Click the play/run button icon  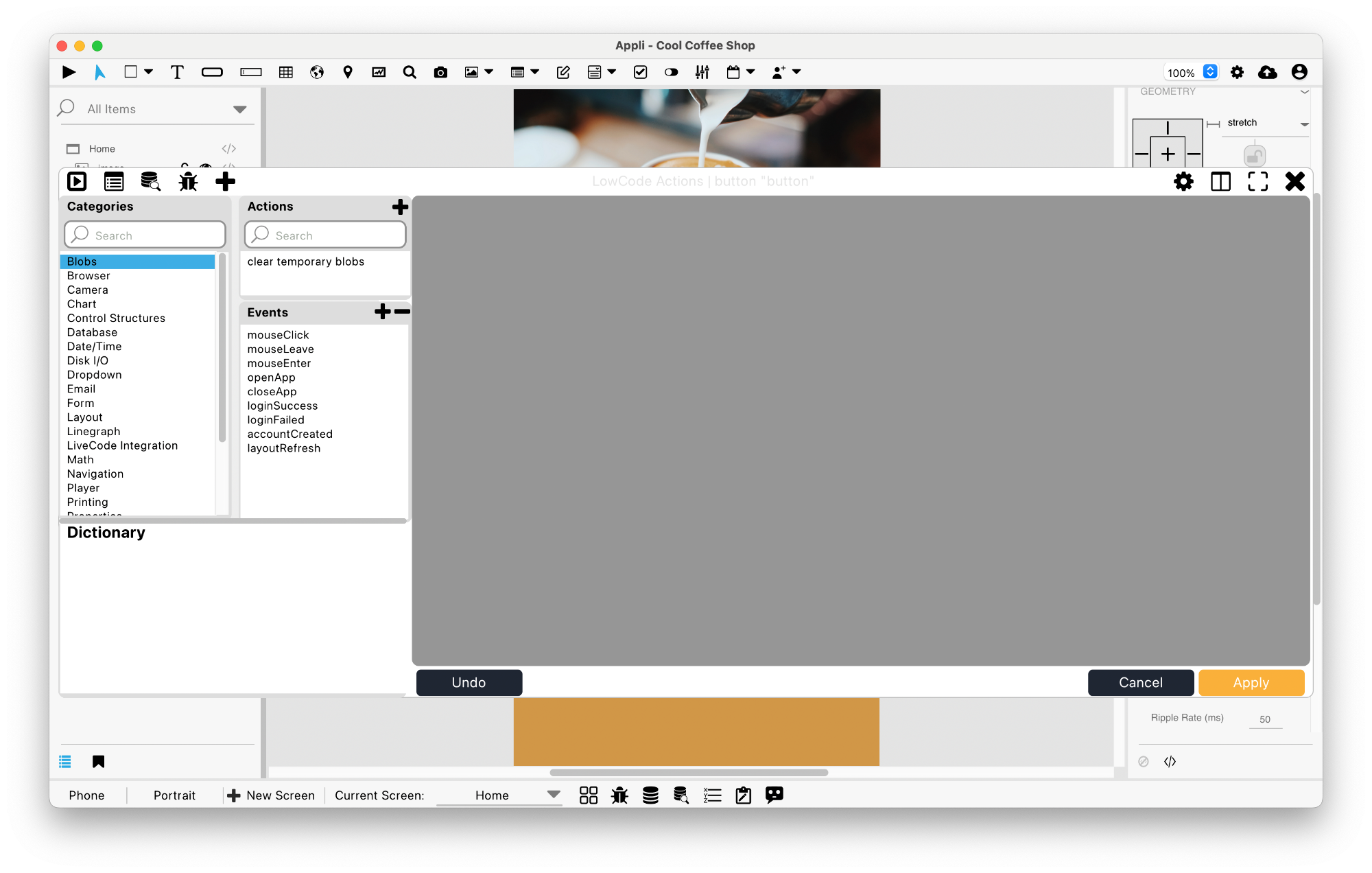click(x=68, y=71)
